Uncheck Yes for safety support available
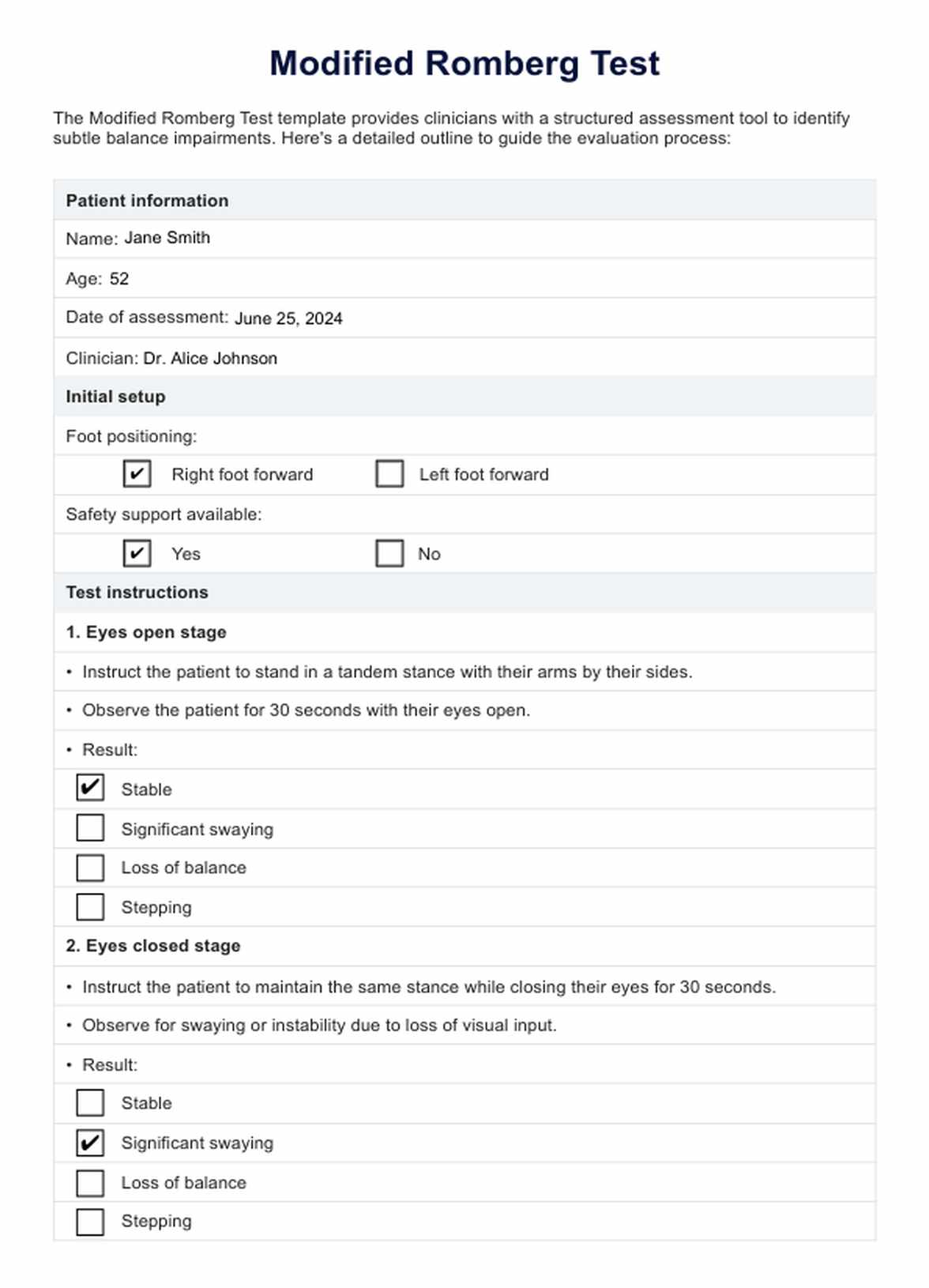This screenshot has width=929, height=1288. click(137, 553)
